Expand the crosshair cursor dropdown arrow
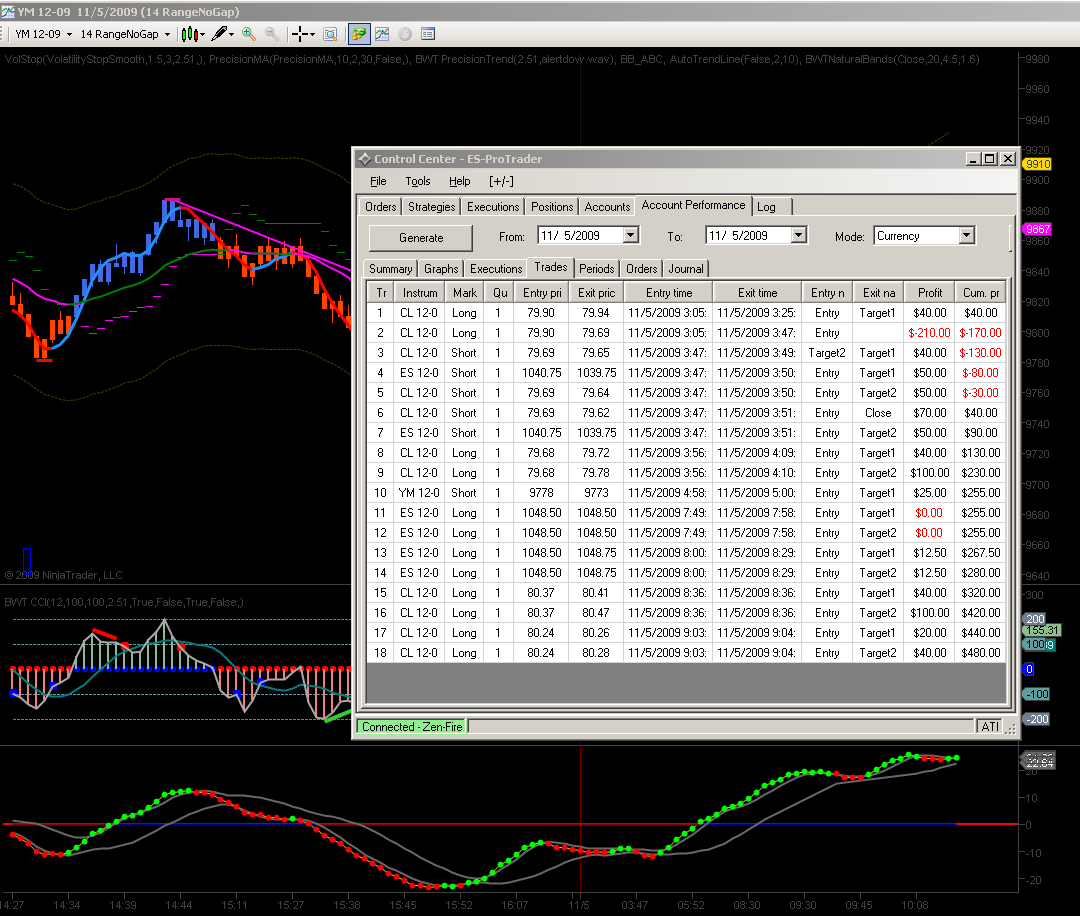The image size is (1080, 916). pos(312,34)
